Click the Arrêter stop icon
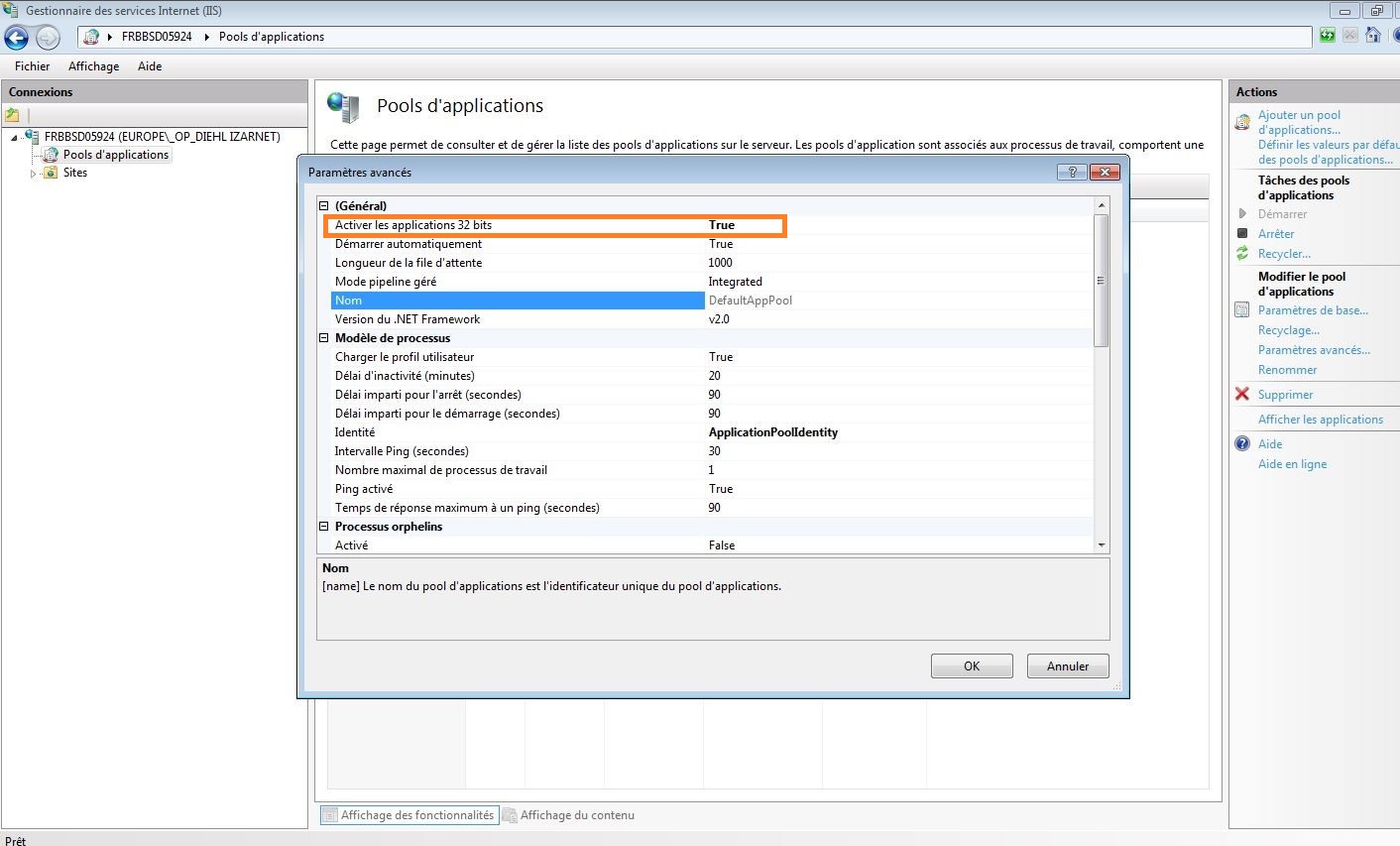The height and width of the screenshot is (846, 1400). pyautogui.click(x=1242, y=234)
